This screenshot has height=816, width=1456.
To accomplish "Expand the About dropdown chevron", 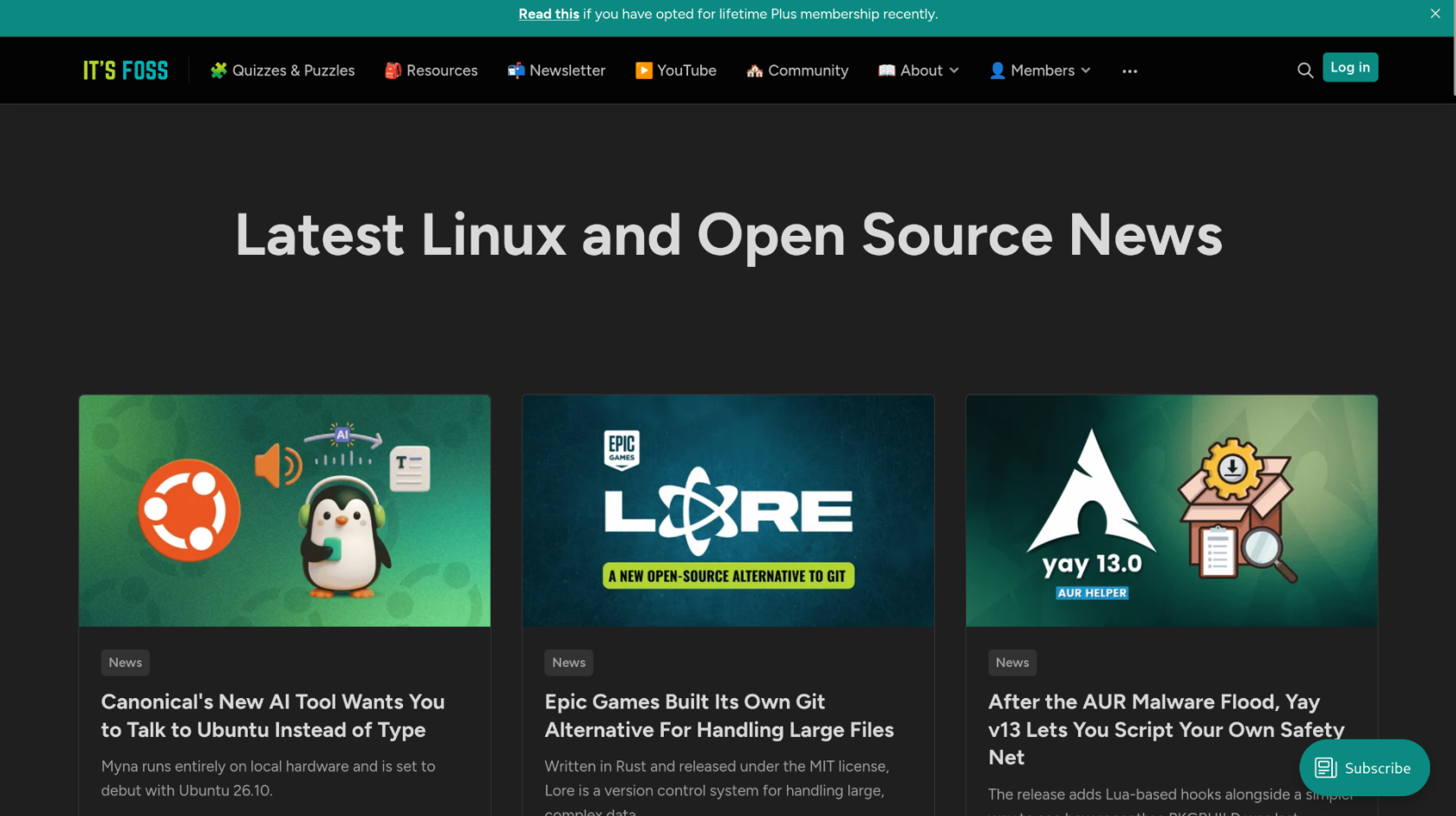I will [954, 70].
